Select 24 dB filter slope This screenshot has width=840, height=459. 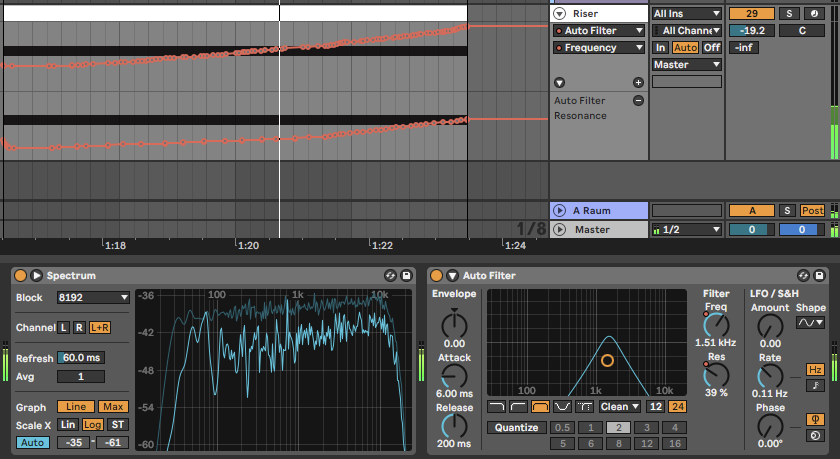coord(678,407)
